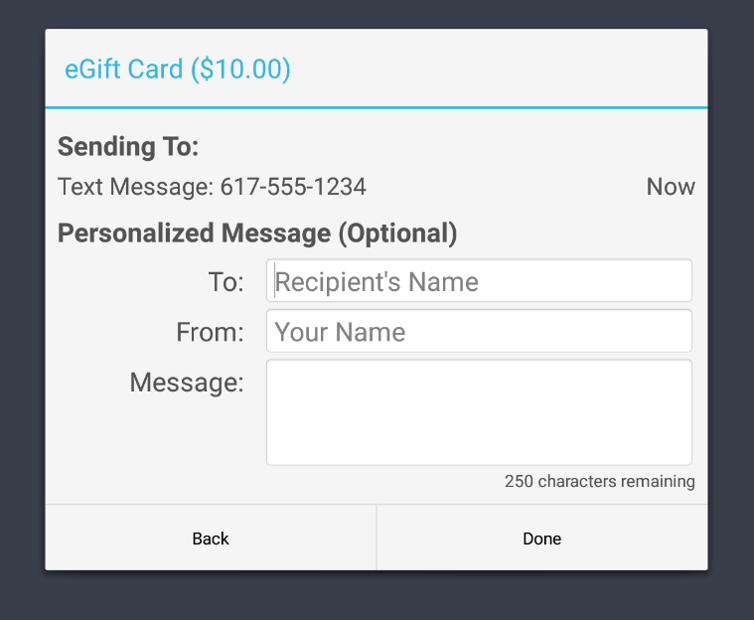Click the "From:" field label

coord(210,332)
